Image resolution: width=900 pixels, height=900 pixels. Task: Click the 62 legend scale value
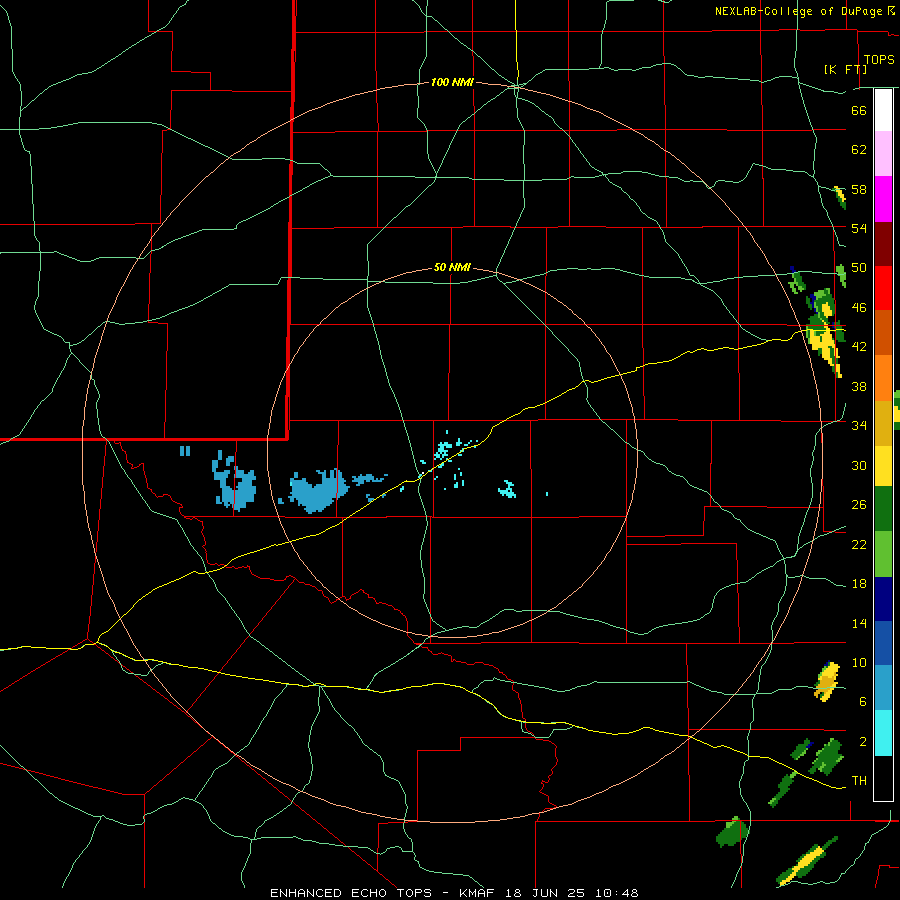[x=859, y=149]
